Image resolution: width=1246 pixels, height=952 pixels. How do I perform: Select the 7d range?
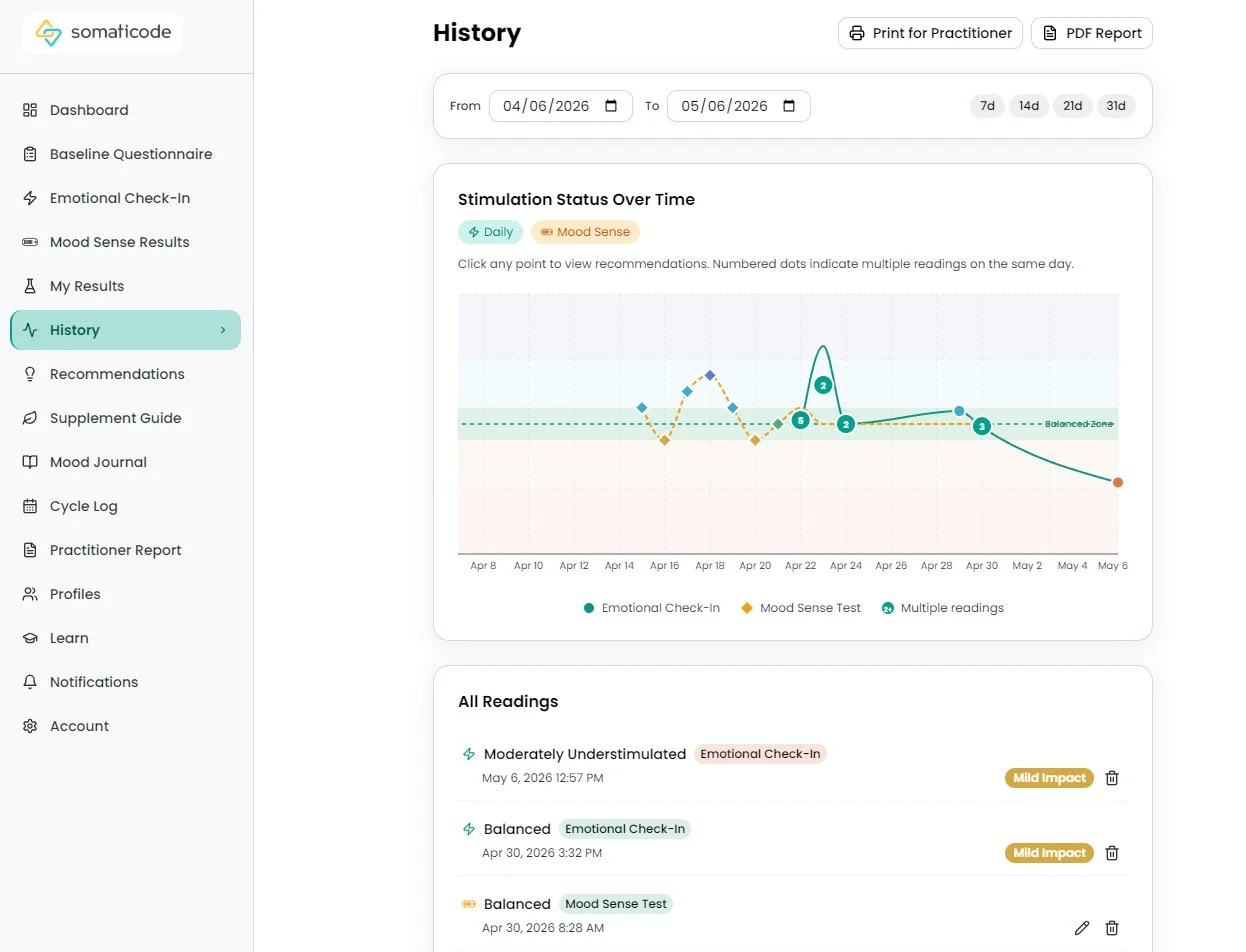click(x=987, y=106)
